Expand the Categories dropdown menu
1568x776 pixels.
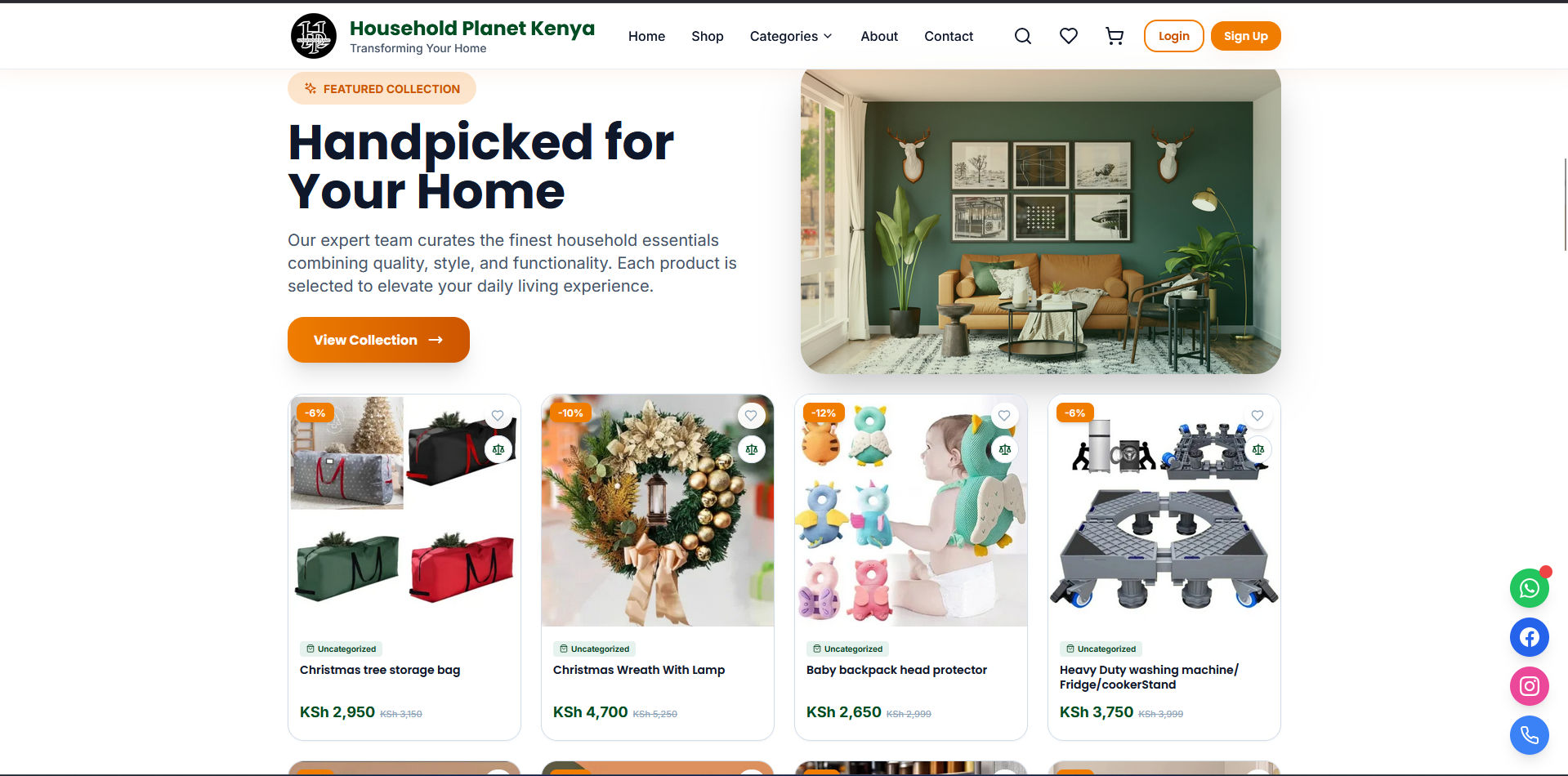coord(791,36)
